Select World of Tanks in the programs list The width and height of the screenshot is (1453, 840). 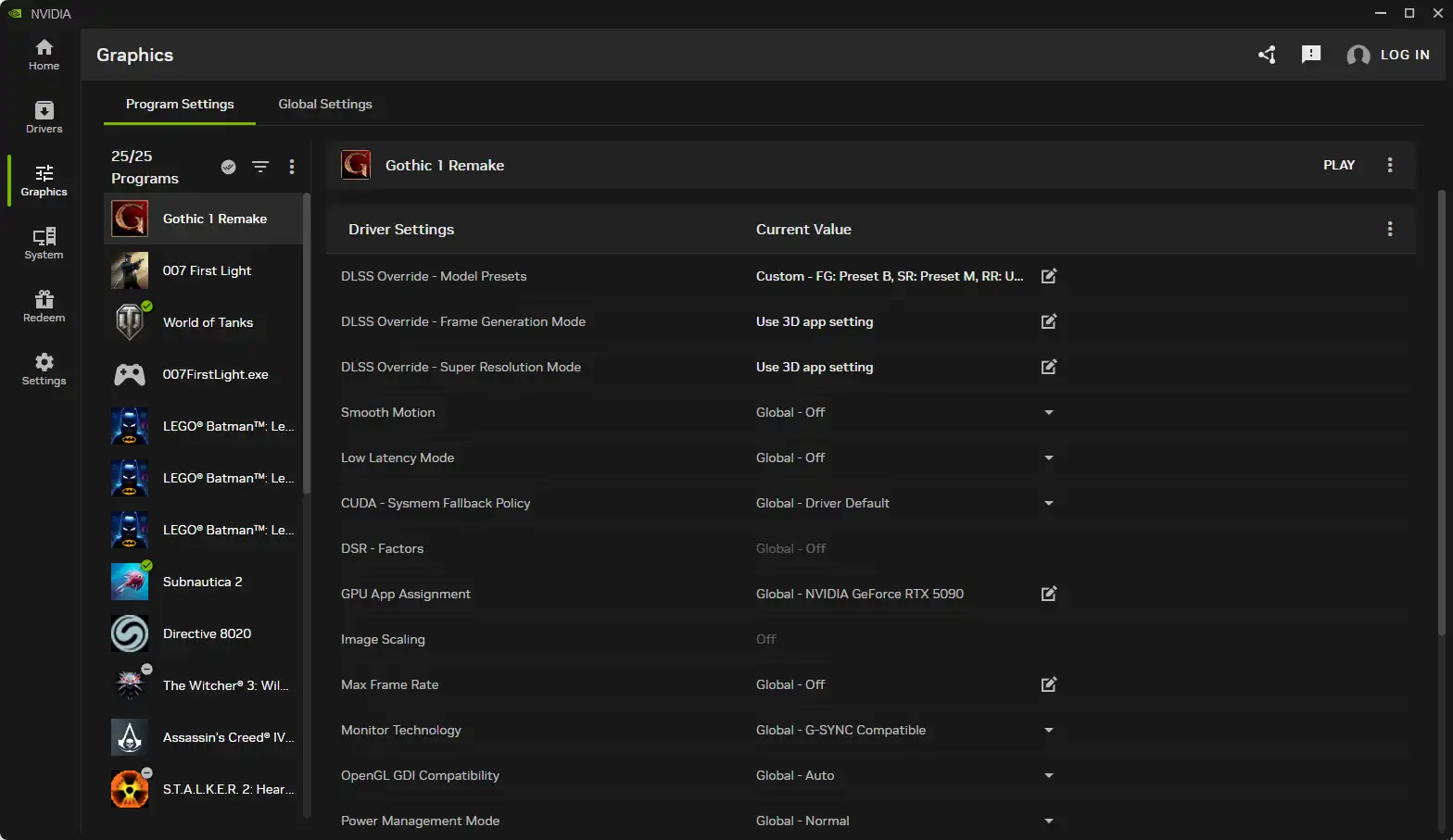(x=204, y=322)
